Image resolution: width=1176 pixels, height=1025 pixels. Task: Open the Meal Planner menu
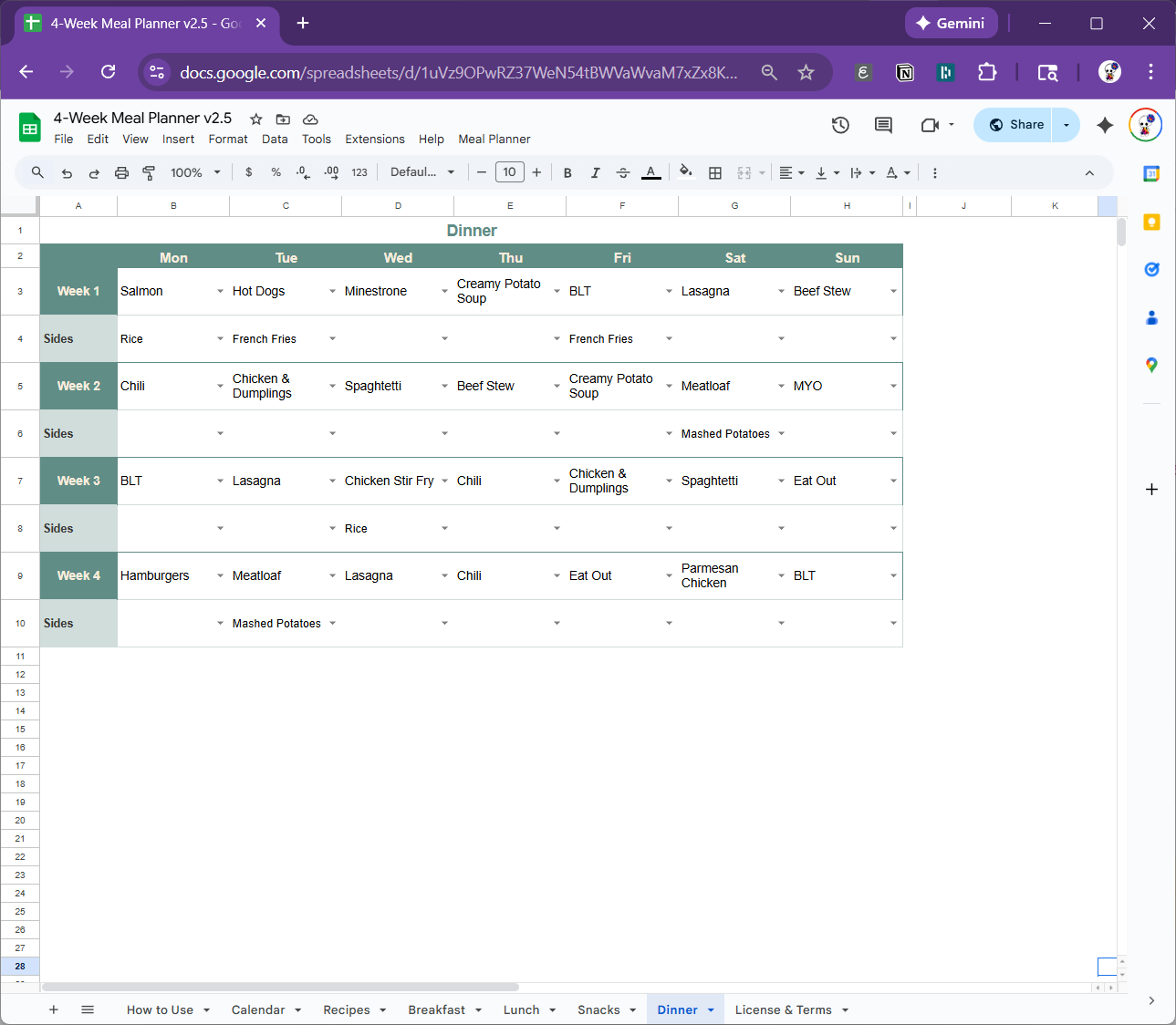494,140
